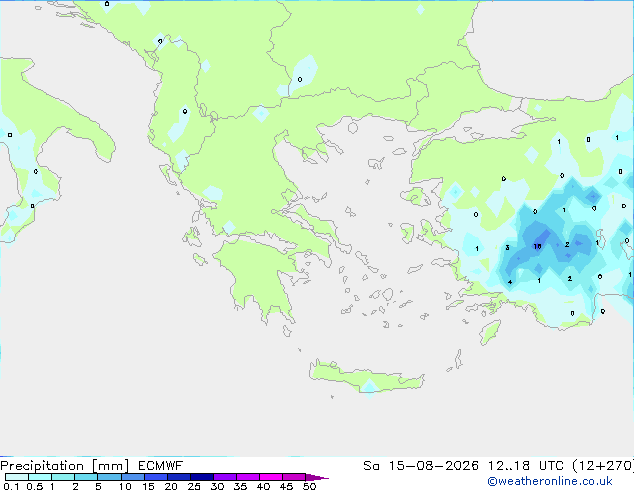This screenshot has height=490, width=634.
Task: Select the ECMWF model label
Action: (x=161, y=466)
